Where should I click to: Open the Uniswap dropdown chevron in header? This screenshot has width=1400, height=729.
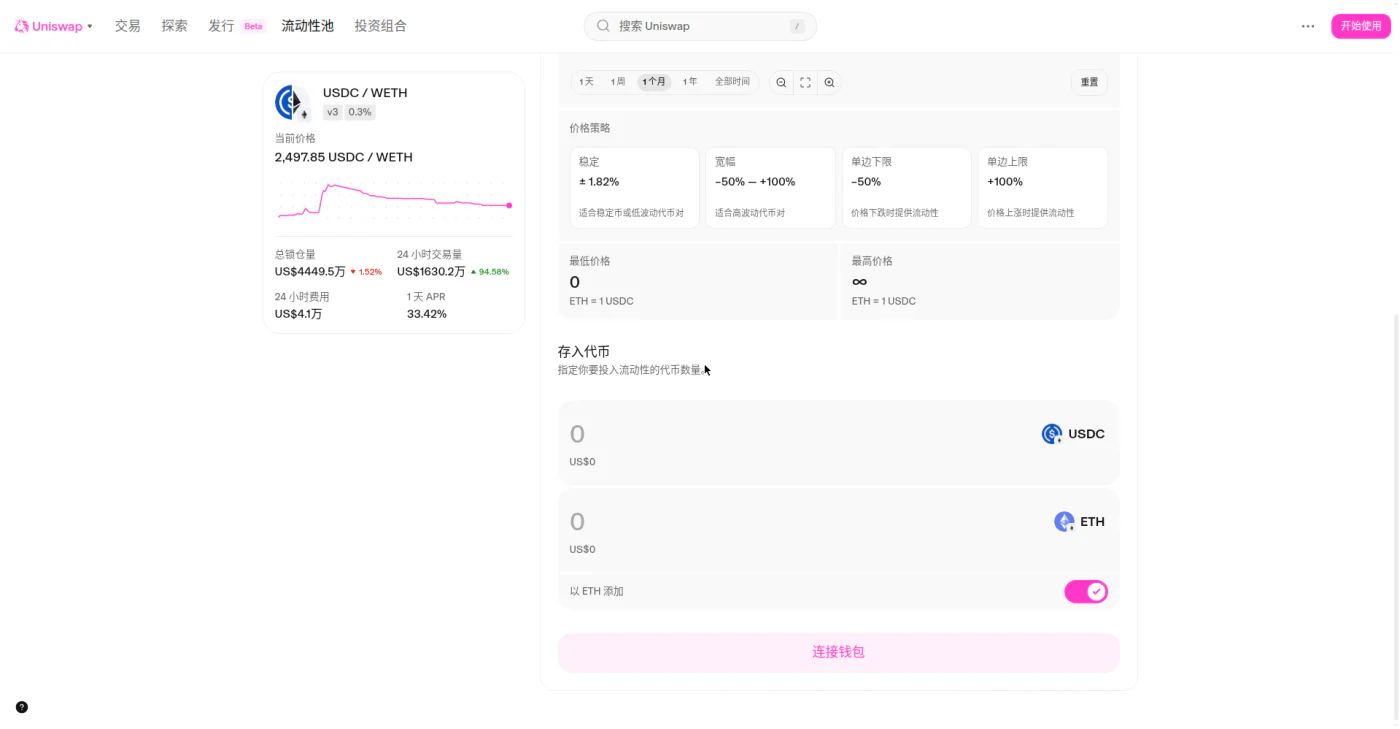[90, 26]
